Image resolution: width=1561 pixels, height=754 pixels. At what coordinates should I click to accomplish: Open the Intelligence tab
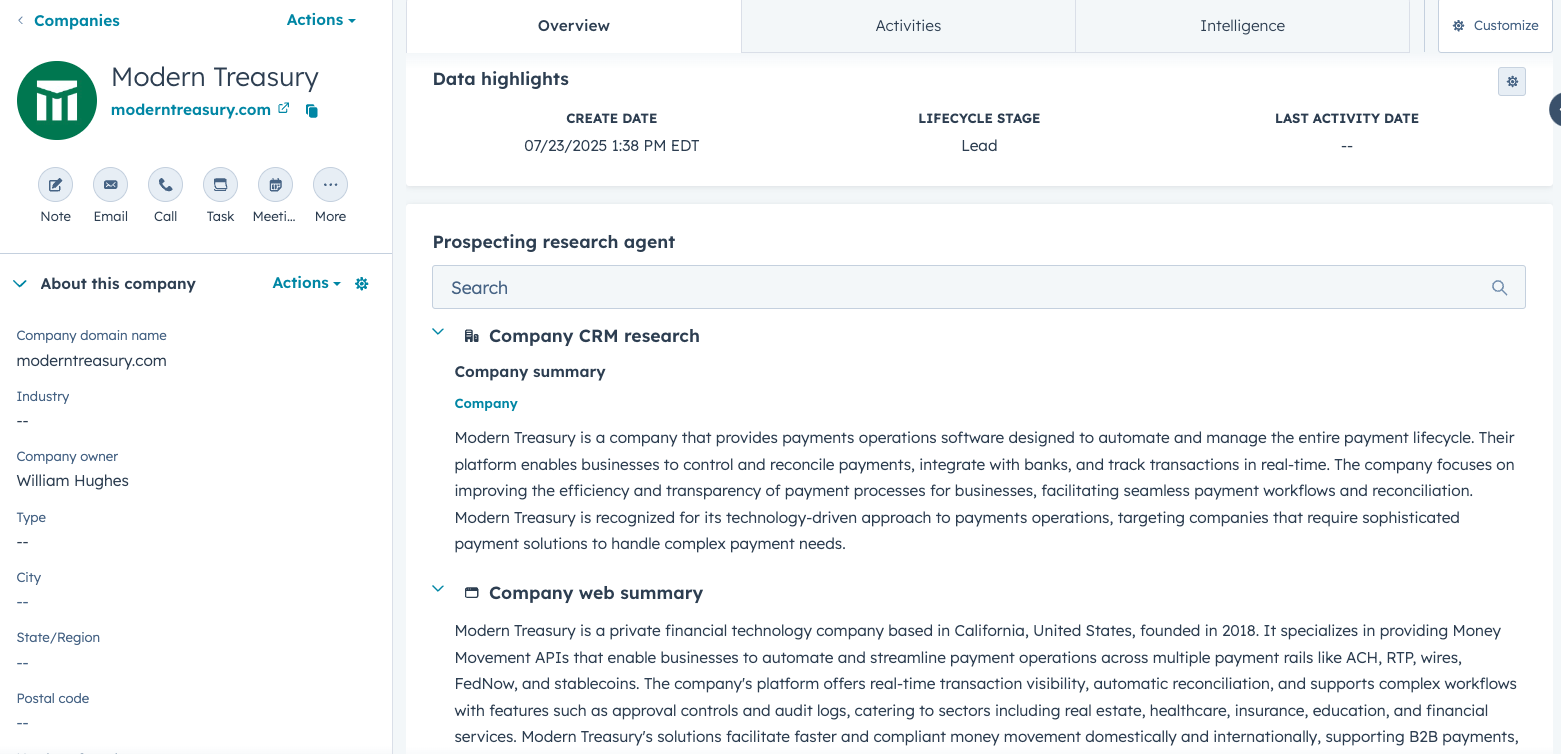[x=1242, y=25]
